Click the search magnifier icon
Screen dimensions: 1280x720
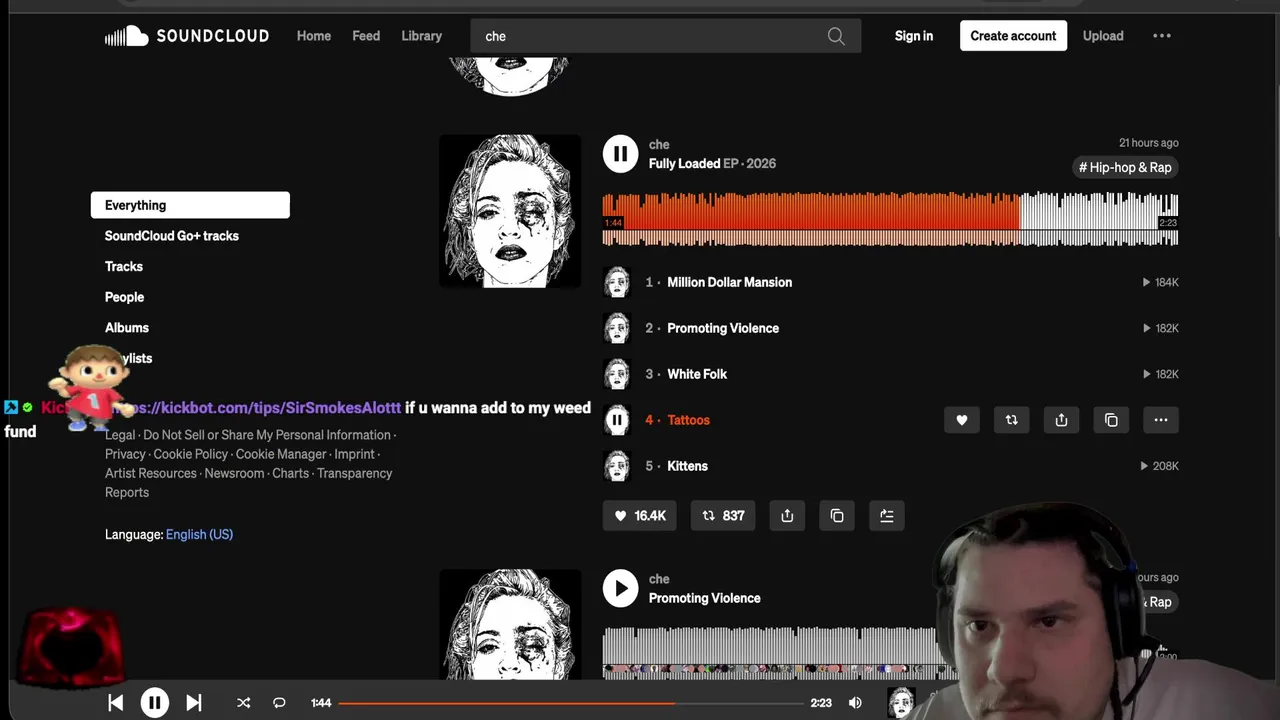tap(836, 36)
